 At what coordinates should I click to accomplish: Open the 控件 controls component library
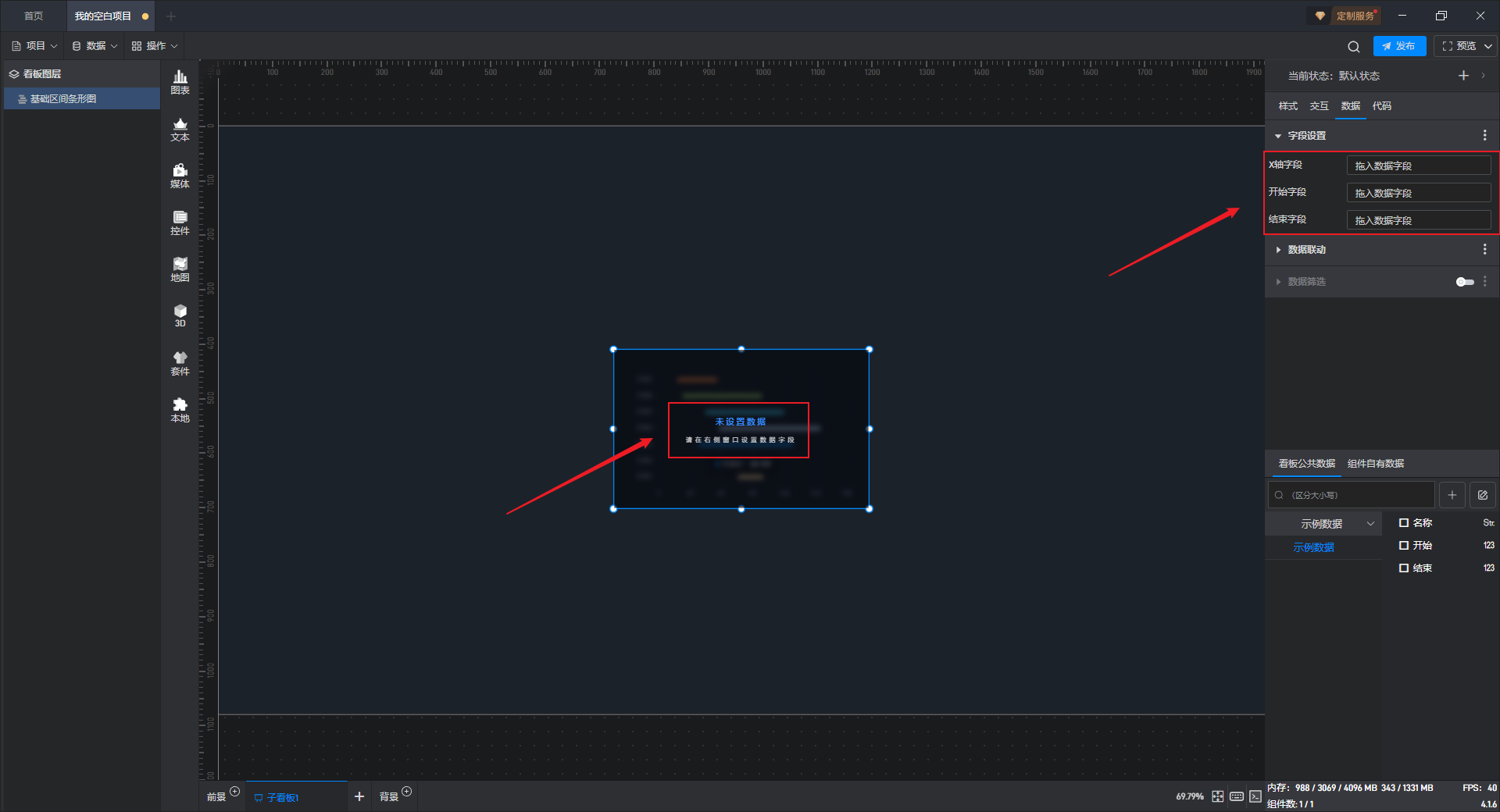pos(180,223)
